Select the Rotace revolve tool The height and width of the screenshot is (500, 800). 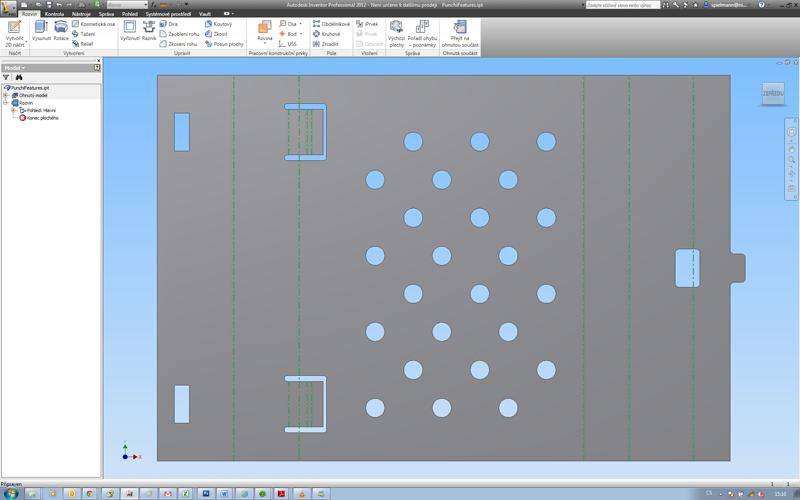click(61, 31)
